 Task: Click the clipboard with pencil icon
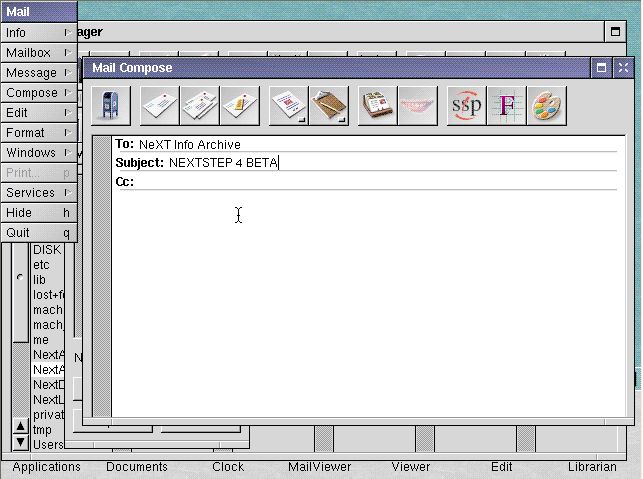pyautogui.click(x=328, y=105)
